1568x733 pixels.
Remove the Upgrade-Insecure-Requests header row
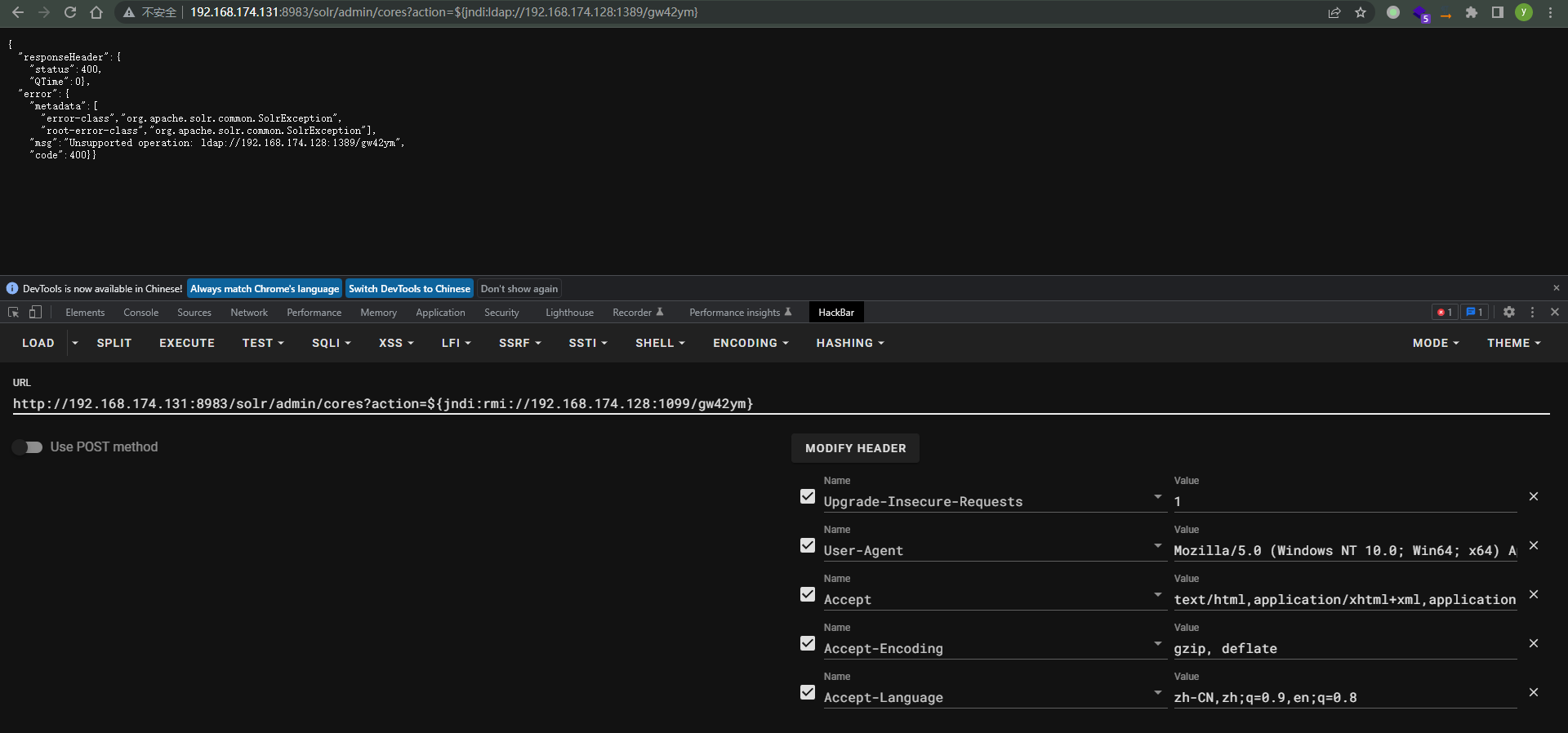(1534, 496)
